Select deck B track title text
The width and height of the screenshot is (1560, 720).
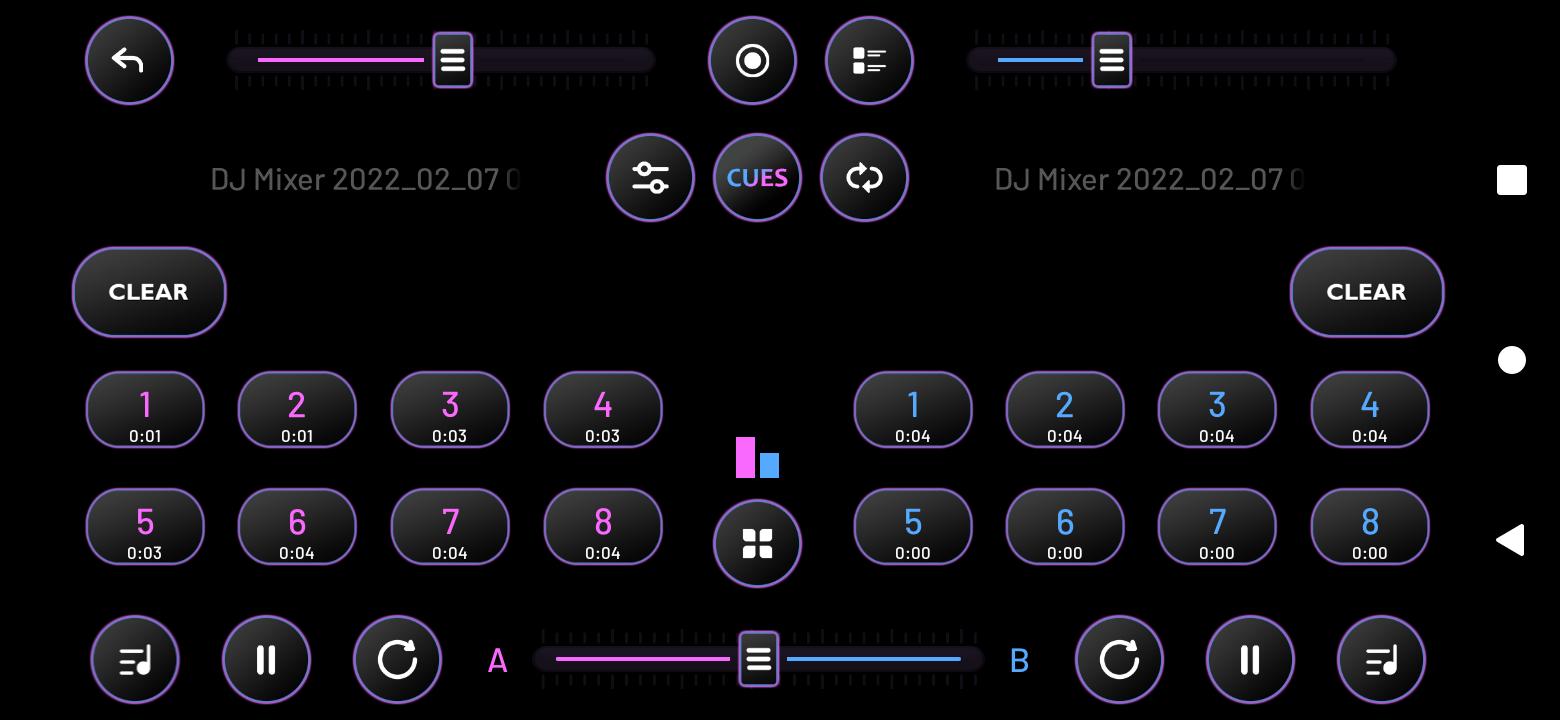(x=1149, y=180)
